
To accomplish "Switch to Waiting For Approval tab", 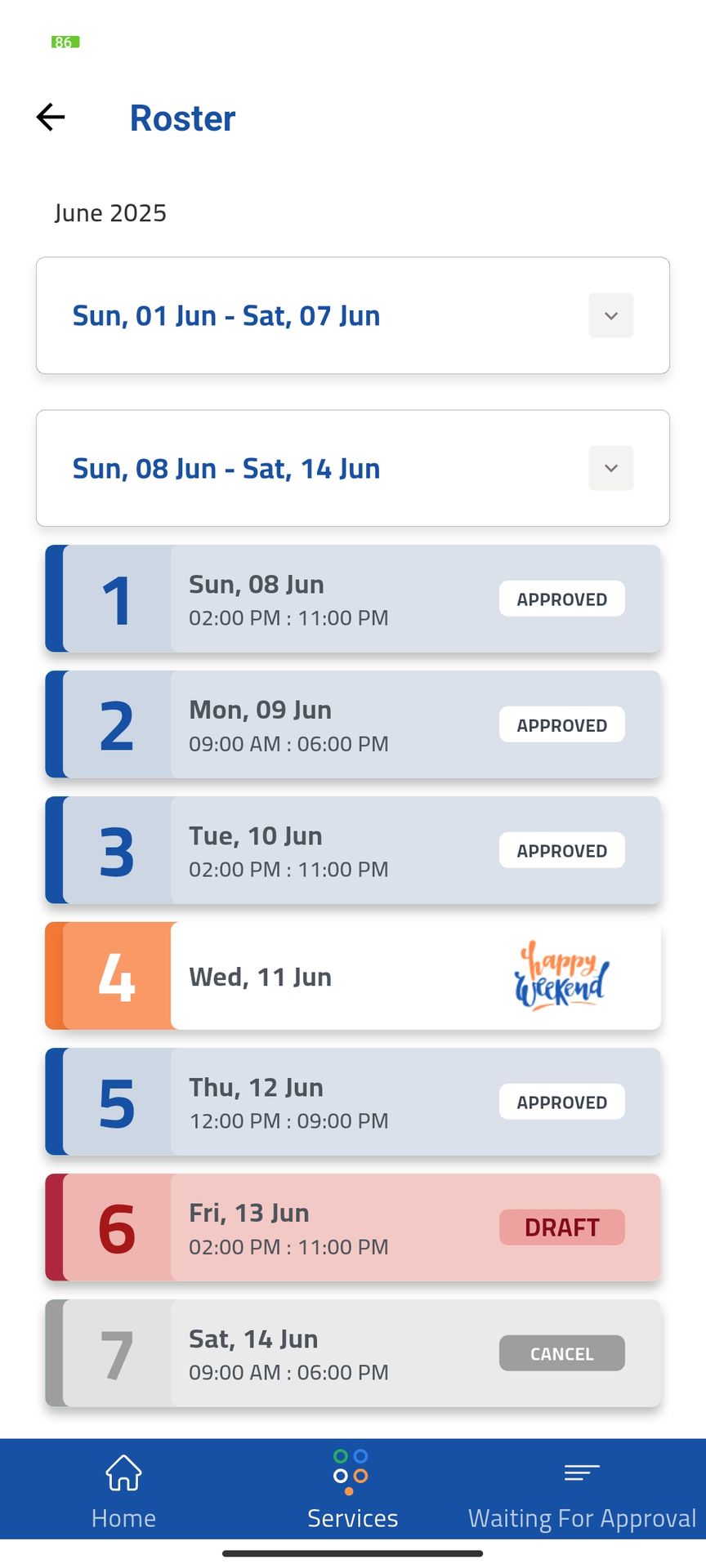I will 582,1517.
